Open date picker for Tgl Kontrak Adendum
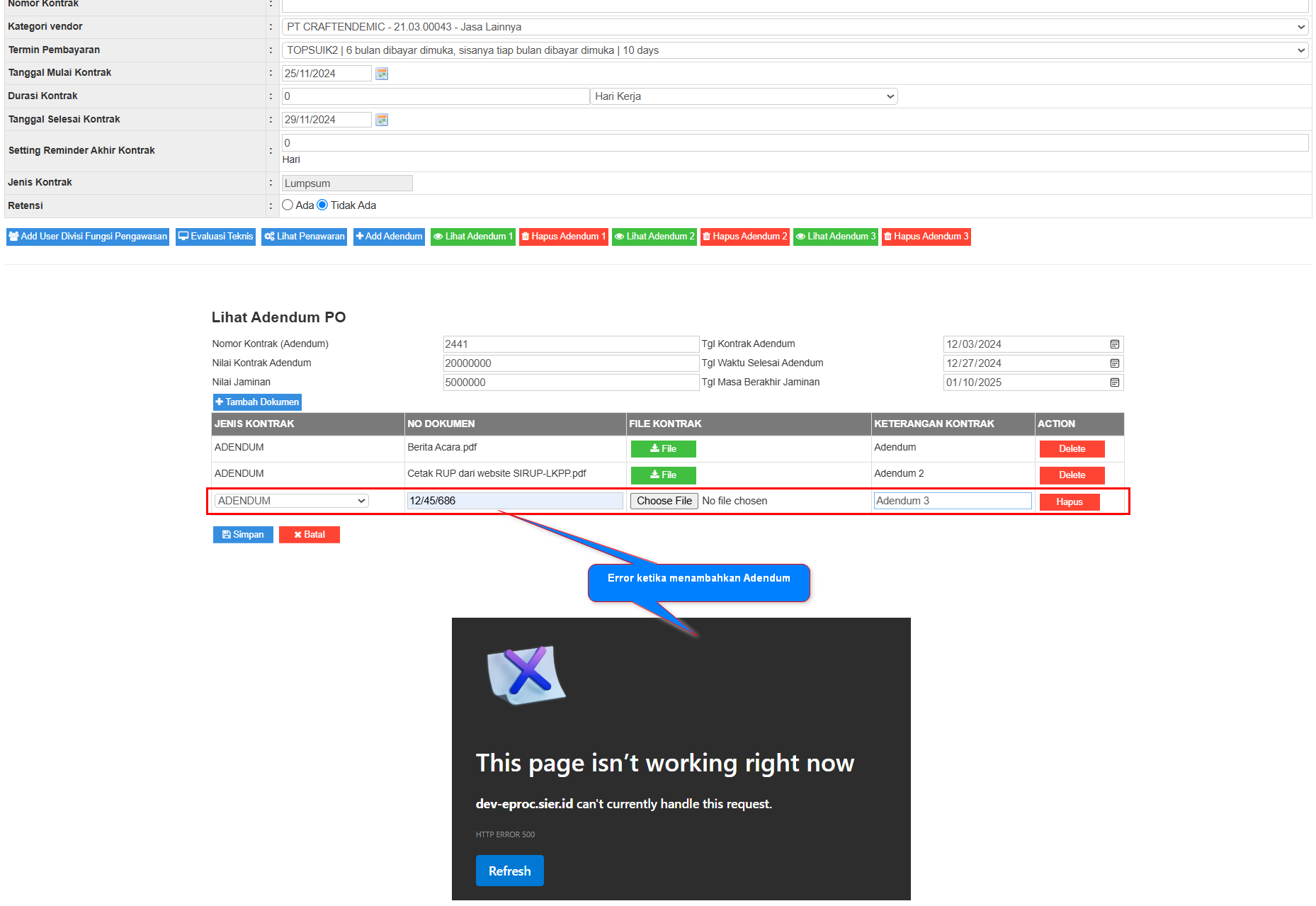 pyautogui.click(x=1115, y=344)
